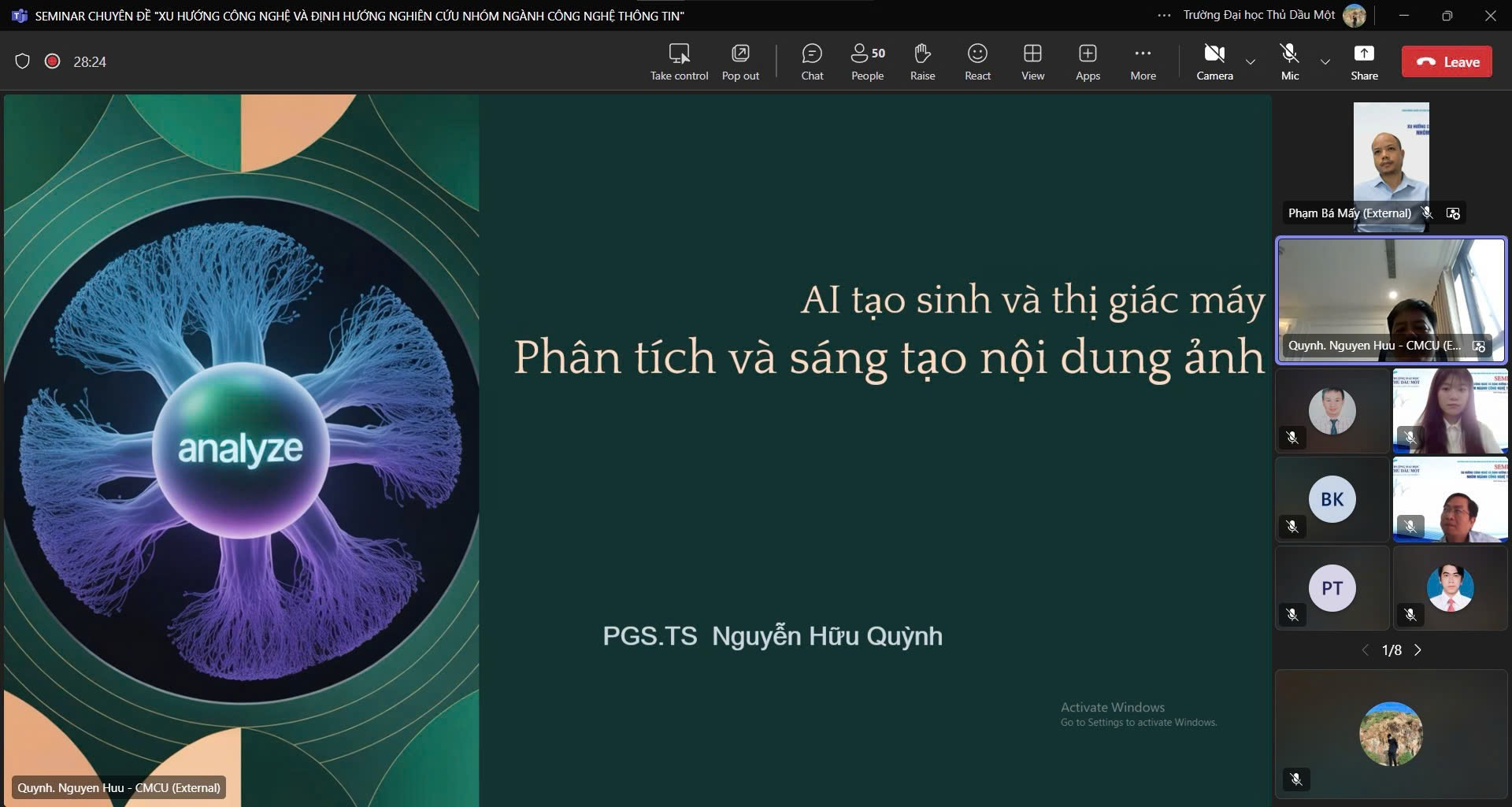Show the People participant list

[868, 62]
